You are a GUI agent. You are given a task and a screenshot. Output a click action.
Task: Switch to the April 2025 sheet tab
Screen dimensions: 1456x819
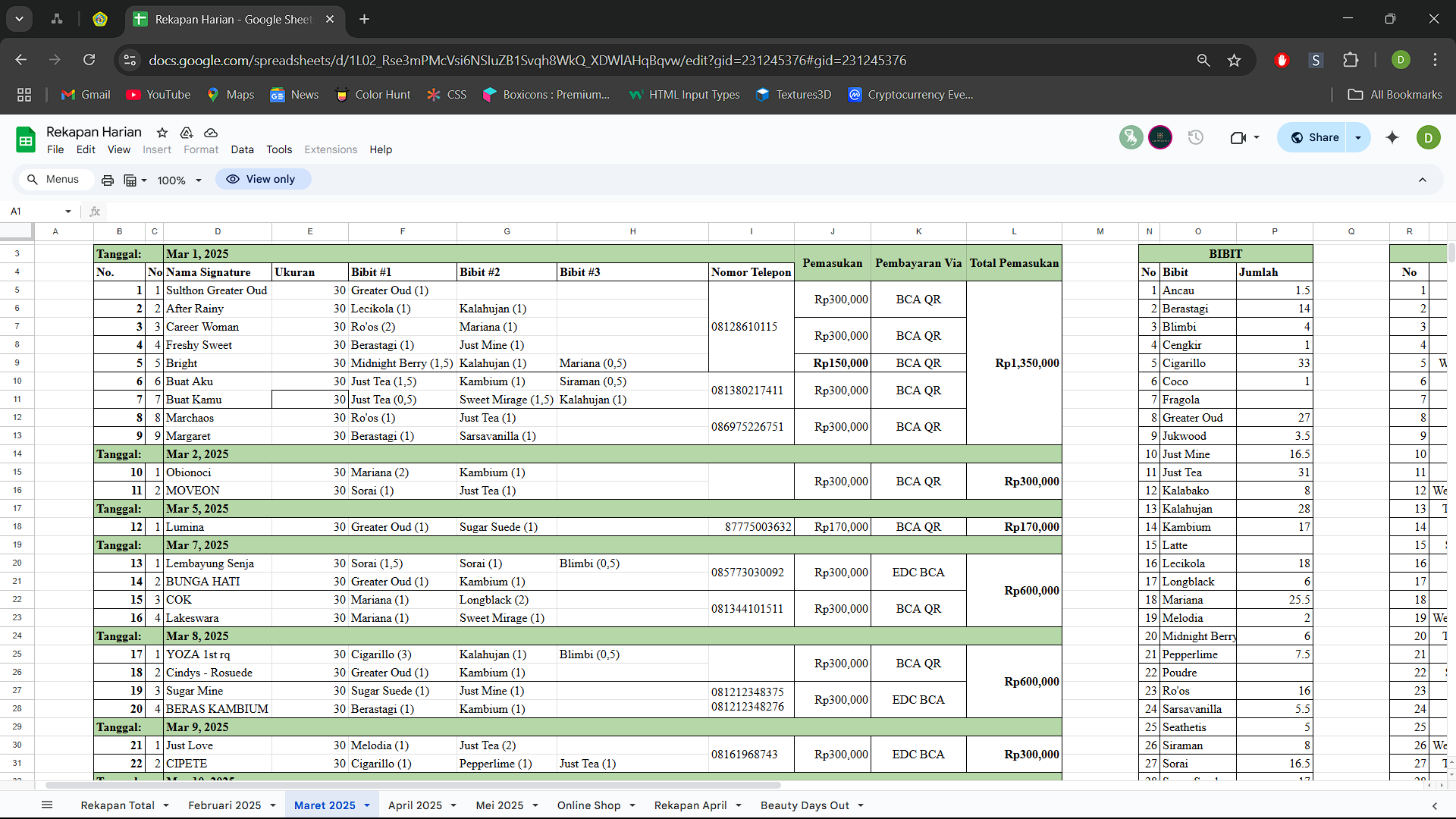pyautogui.click(x=415, y=805)
